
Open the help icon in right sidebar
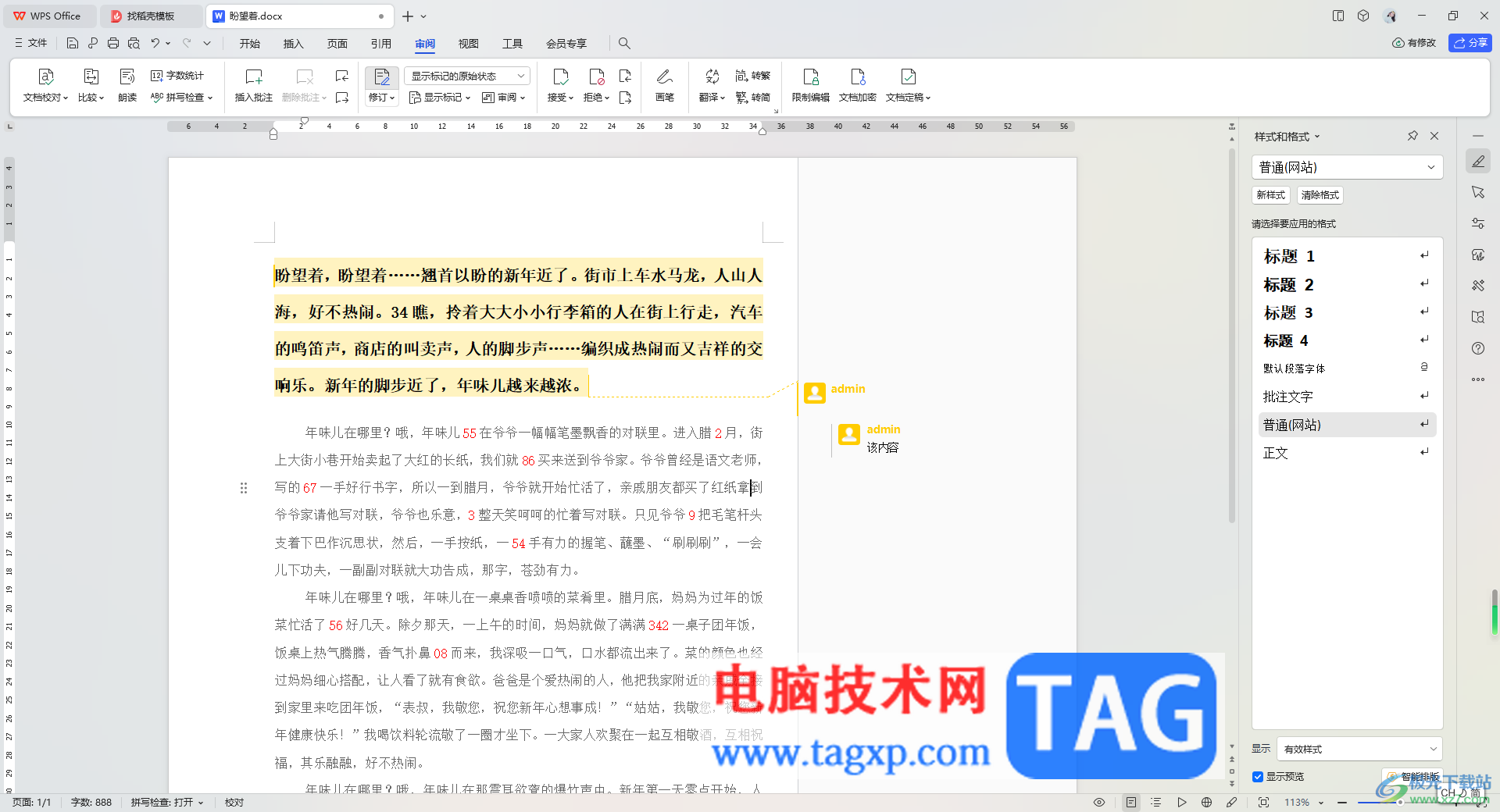[1478, 348]
